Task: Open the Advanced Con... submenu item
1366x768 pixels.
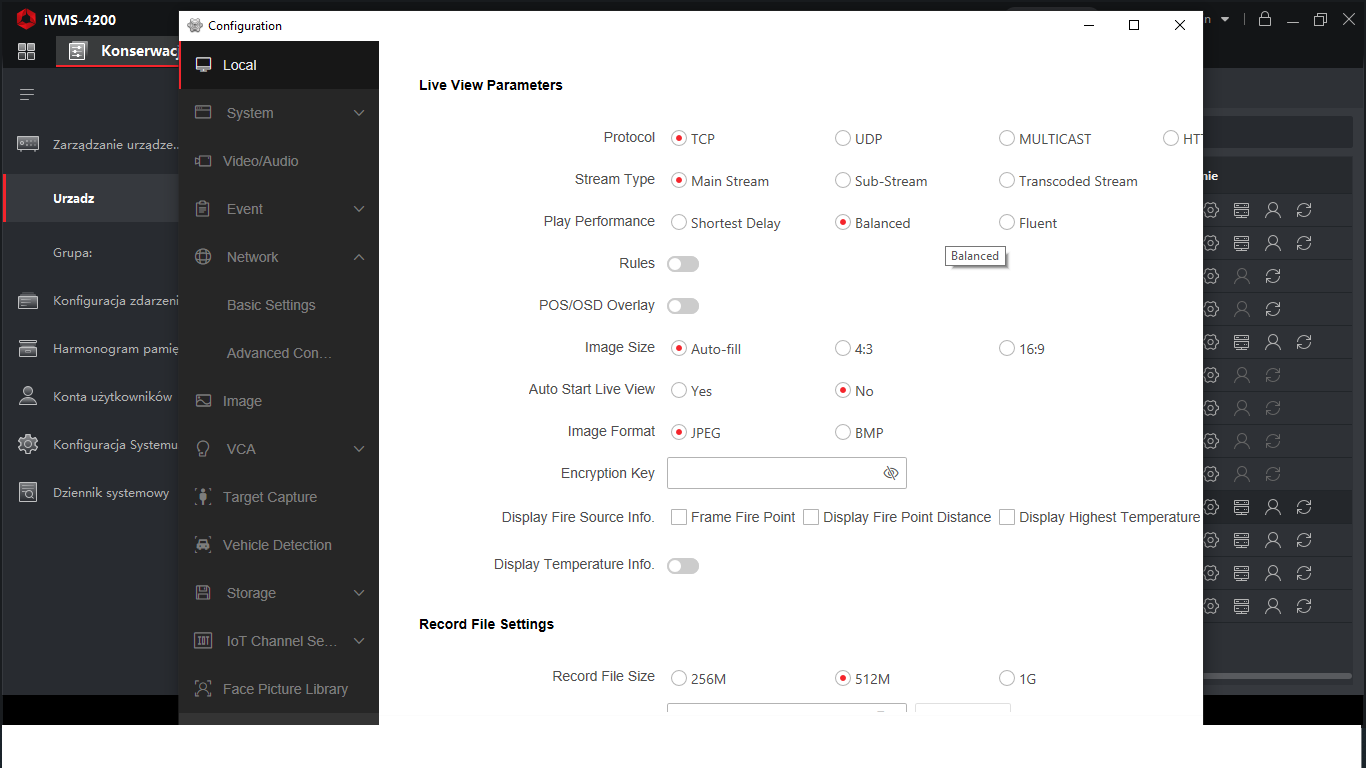Action: [279, 353]
